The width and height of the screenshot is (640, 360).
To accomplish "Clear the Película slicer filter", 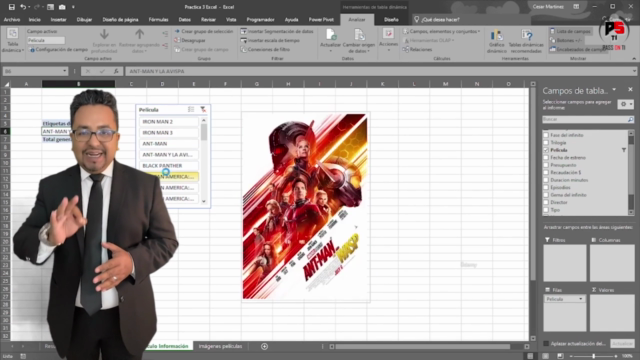I will tap(203, 109).
